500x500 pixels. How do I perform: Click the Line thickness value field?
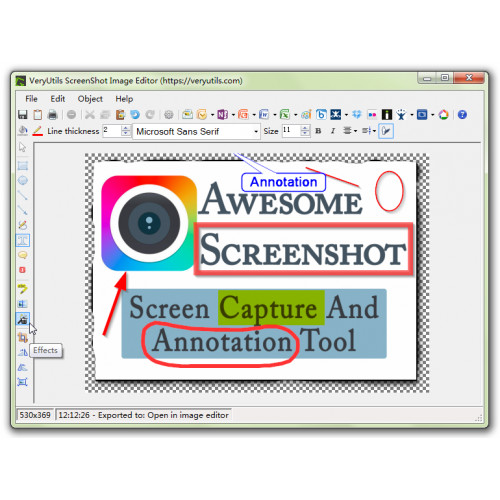(x=111, y=131)
